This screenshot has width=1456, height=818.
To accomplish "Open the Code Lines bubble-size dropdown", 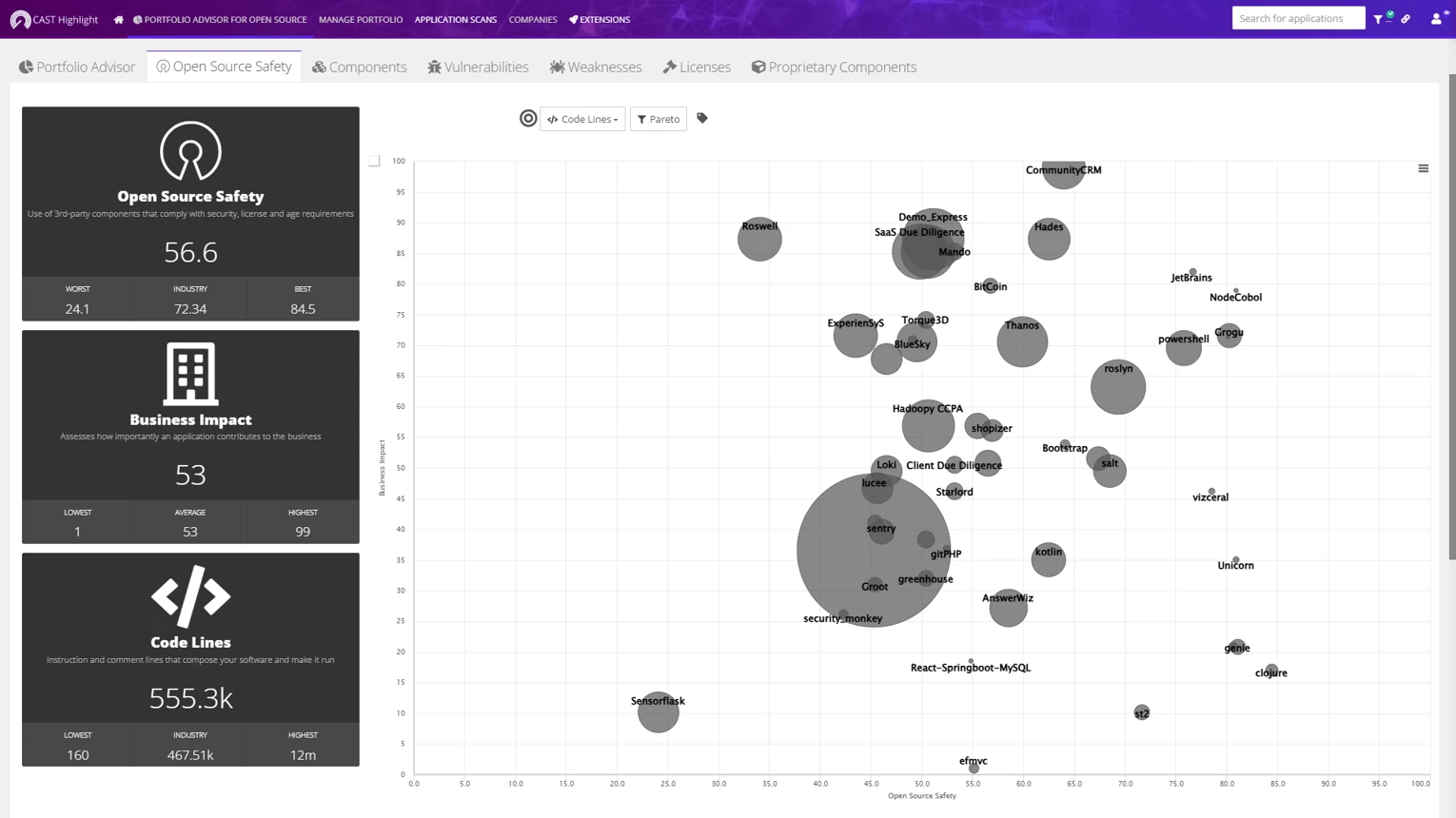I will coord(581,119).
